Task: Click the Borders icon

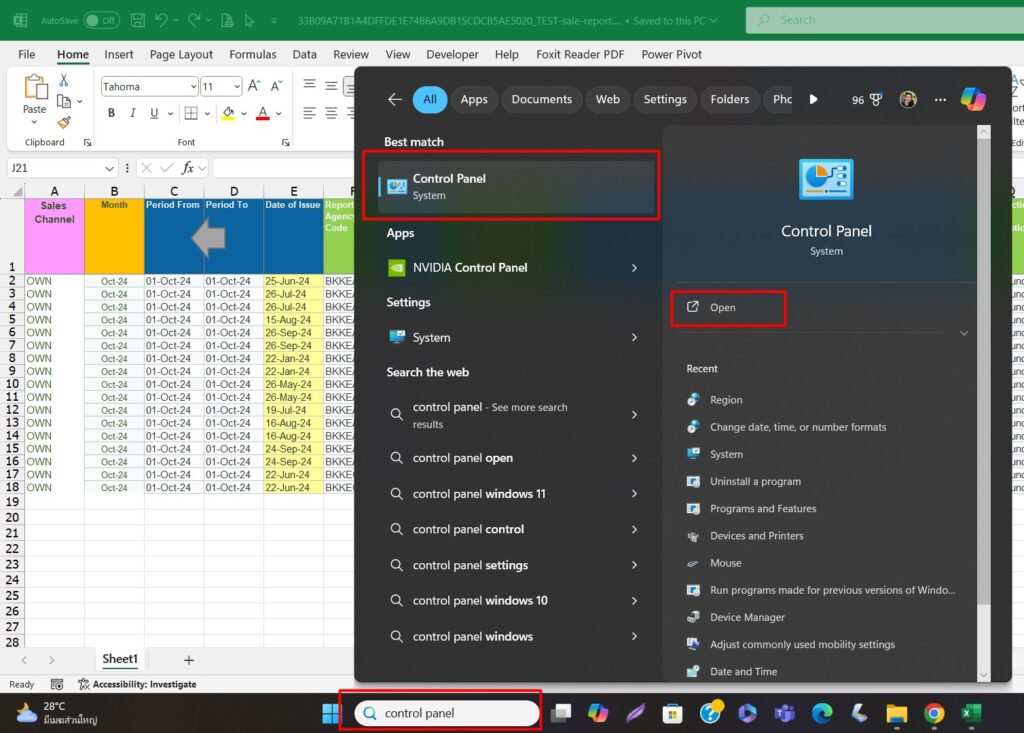Action: tap(191, 113)
